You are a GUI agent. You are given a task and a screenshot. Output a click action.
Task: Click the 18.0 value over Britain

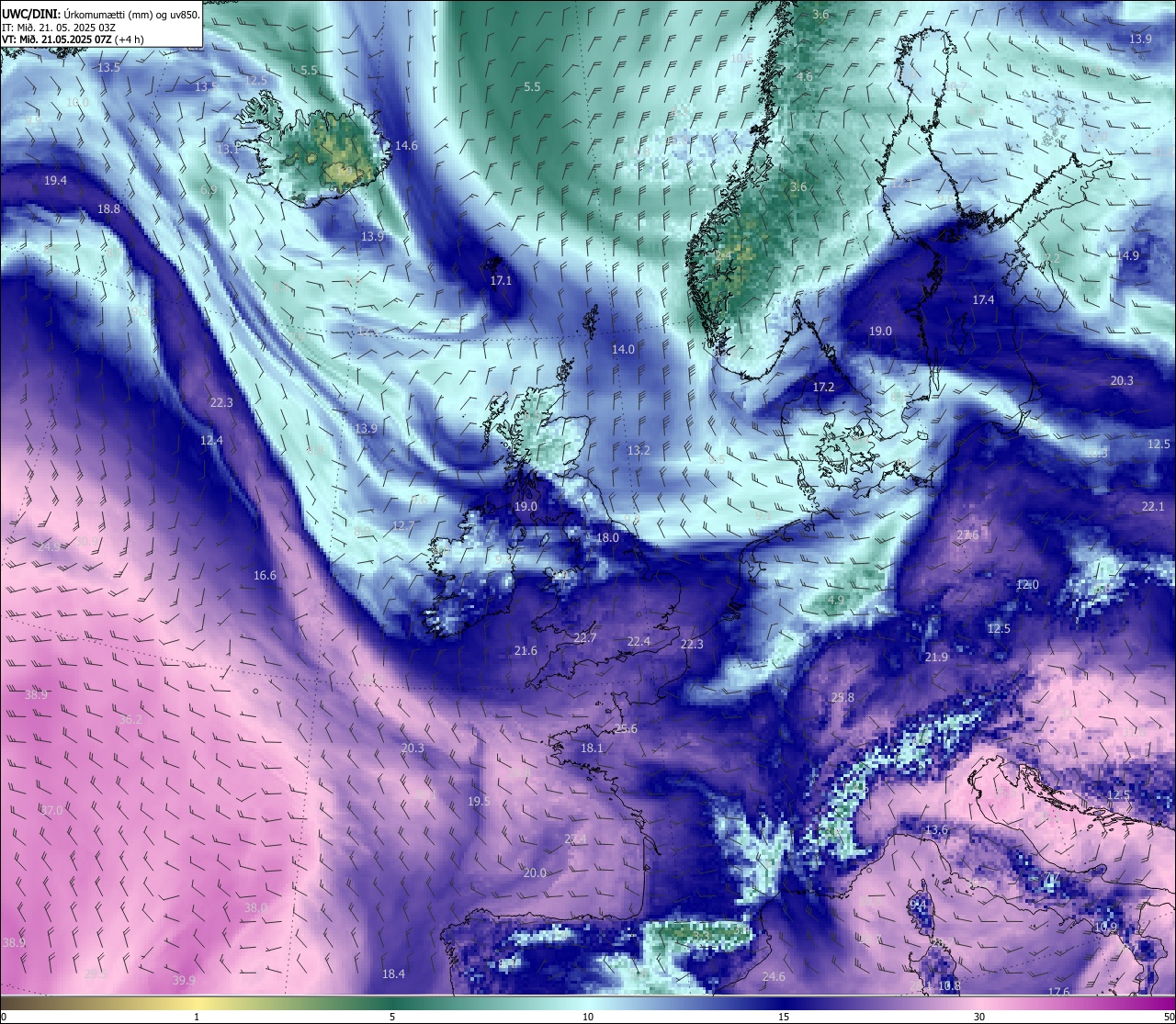[x=607, y=538]
